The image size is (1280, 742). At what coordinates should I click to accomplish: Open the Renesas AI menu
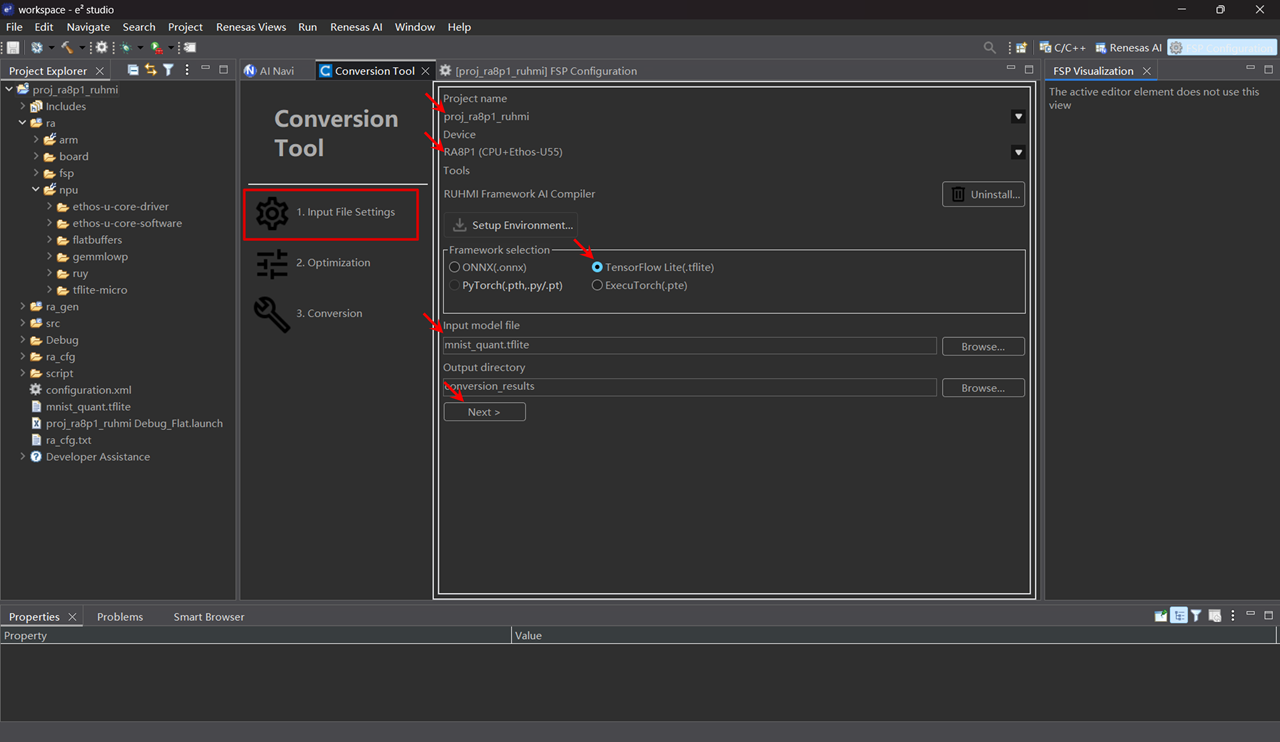pyautogui.click(x=356, y=27)
